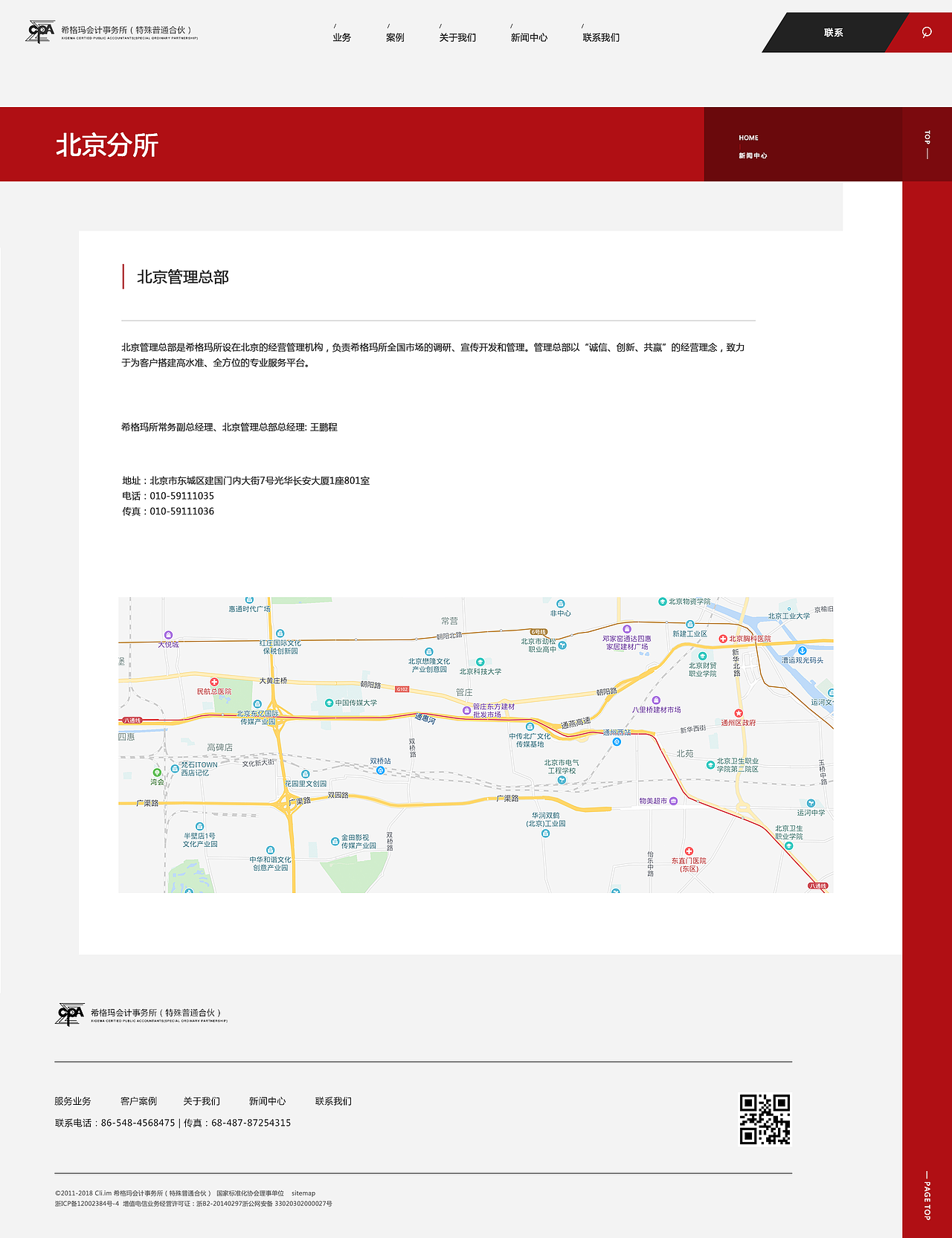Viewport: 952px width, 1238px height.
Task: Click the CPA logo in the footer
Action: click(x=70, y=1014)
